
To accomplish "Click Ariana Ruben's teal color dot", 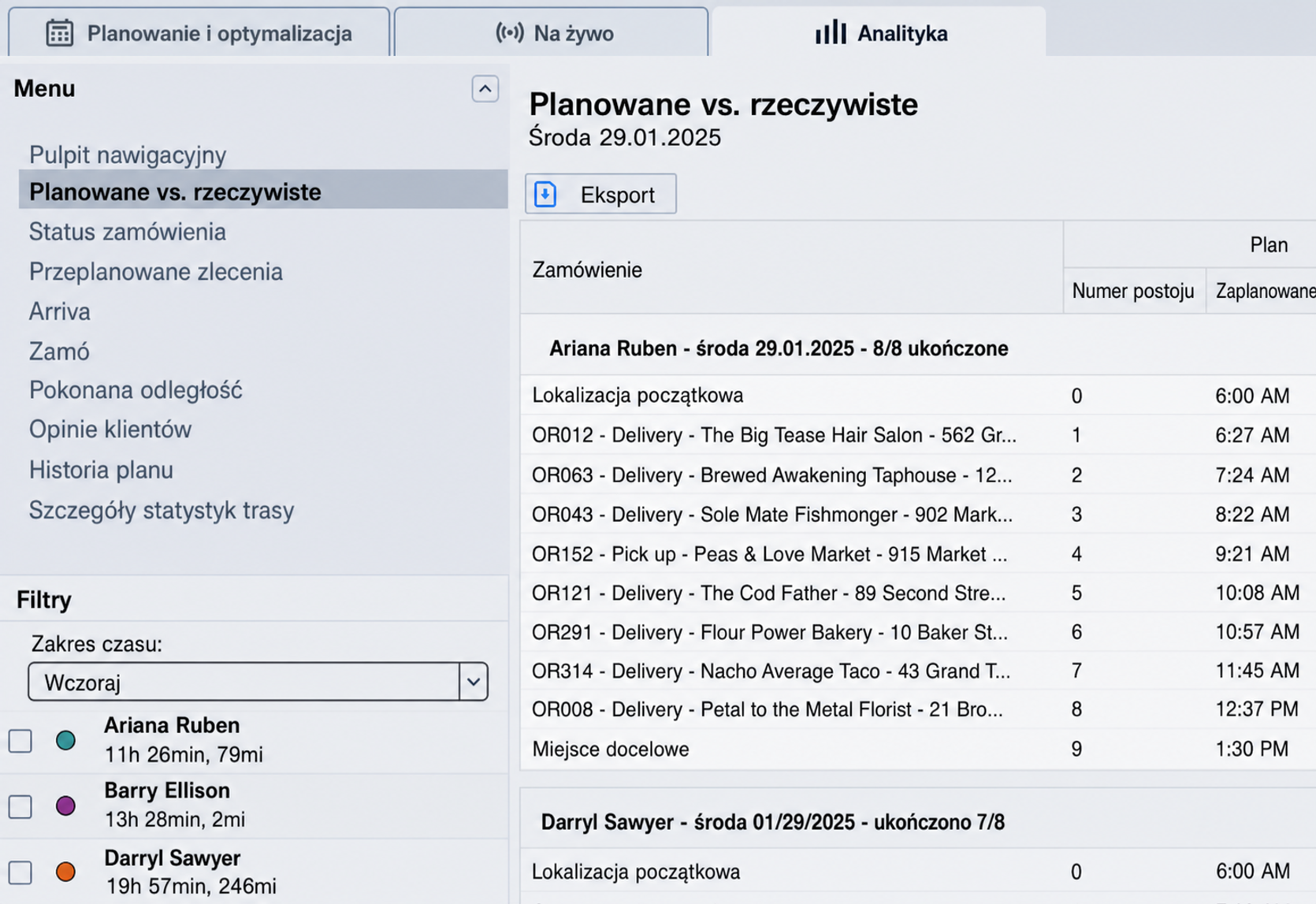I will point(66,740).
